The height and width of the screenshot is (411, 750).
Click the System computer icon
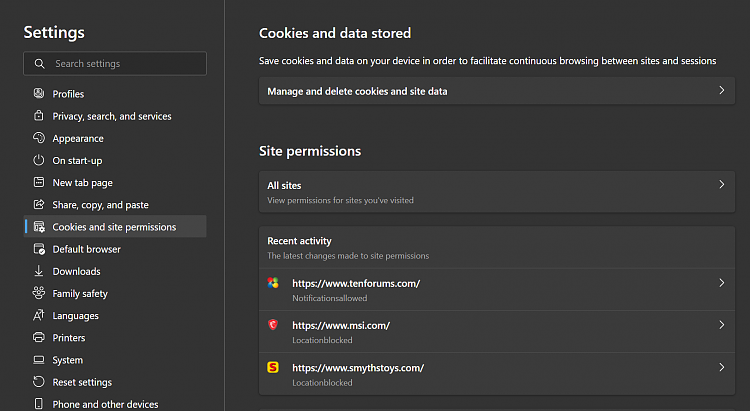[39, 359]
